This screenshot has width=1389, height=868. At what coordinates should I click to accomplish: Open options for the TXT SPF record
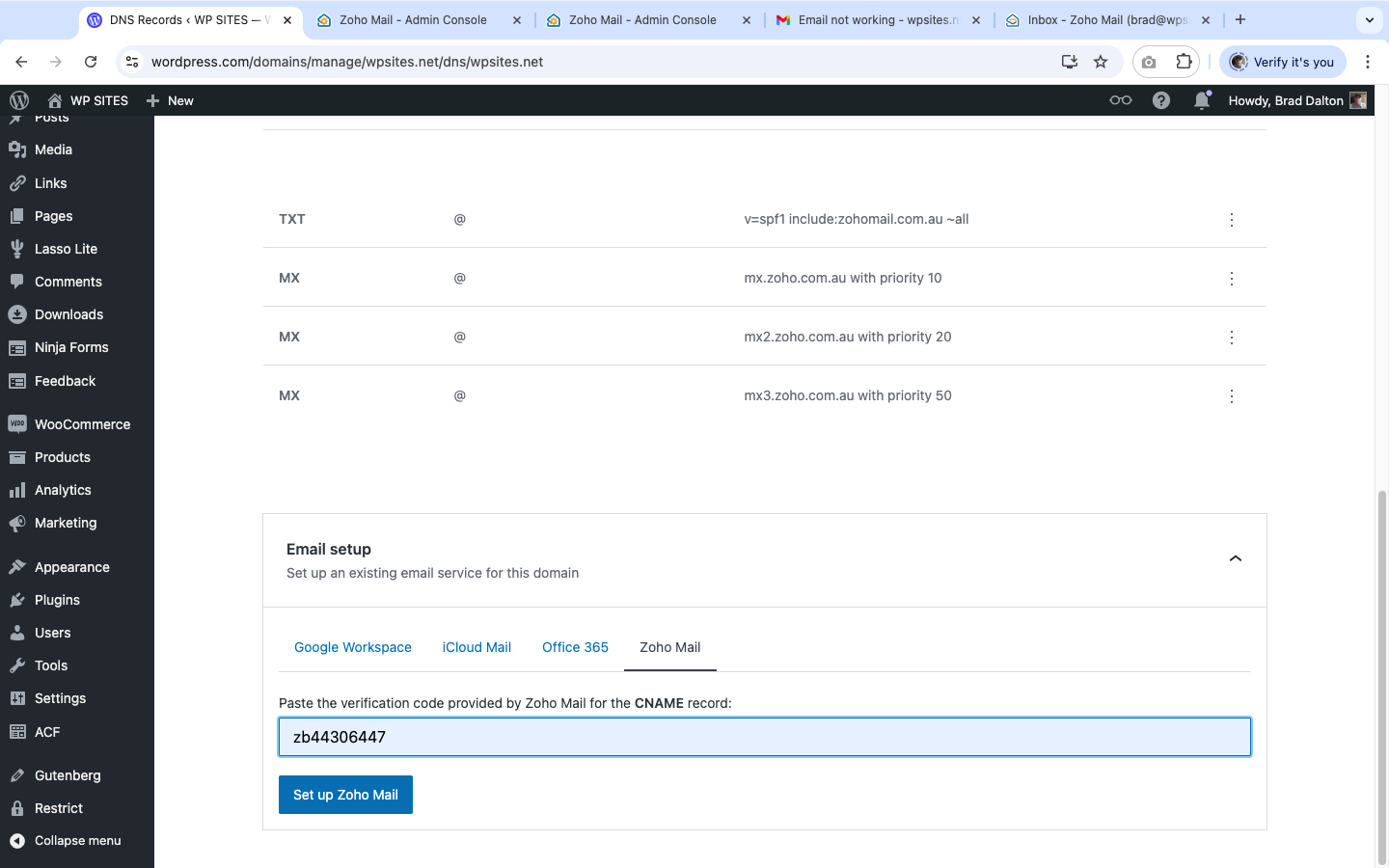click(1232, 220)
